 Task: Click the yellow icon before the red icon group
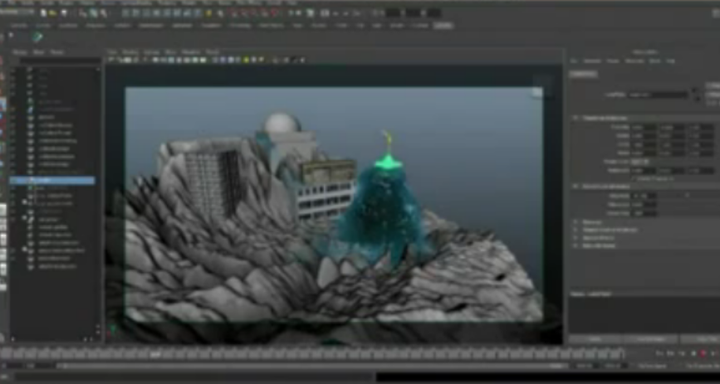(208, 13)
